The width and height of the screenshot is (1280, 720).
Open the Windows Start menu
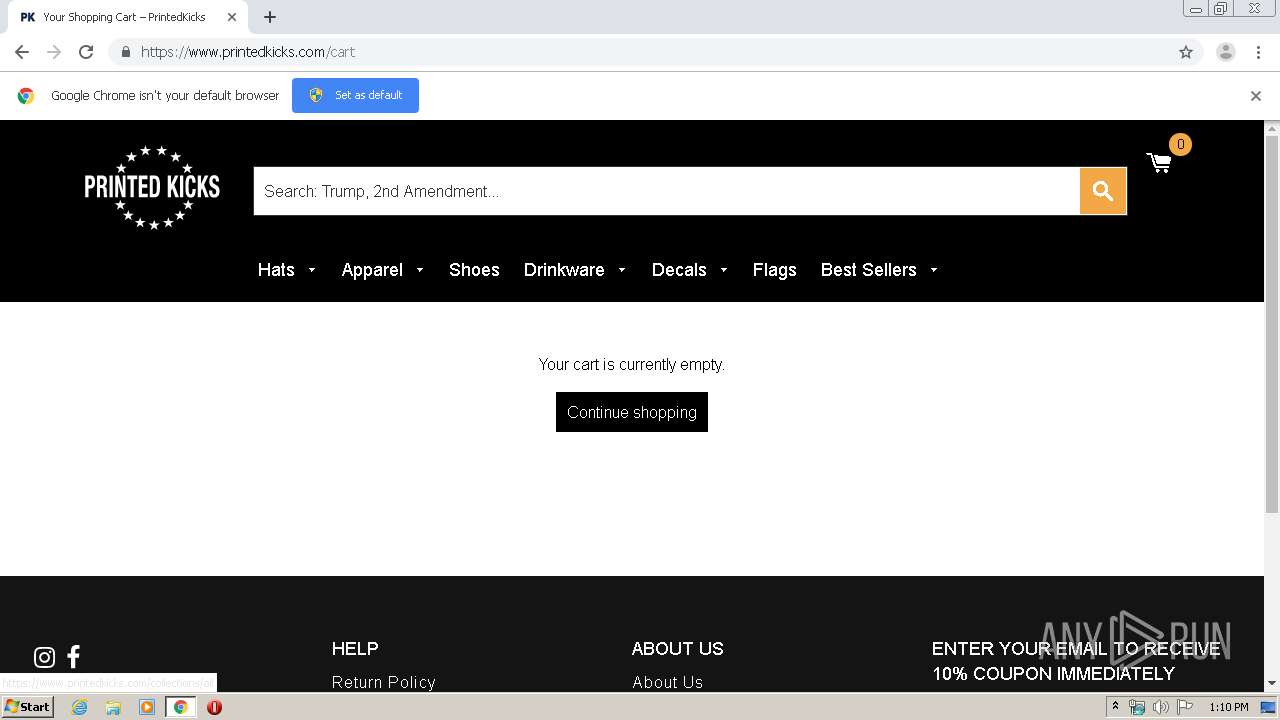(27, 707)
